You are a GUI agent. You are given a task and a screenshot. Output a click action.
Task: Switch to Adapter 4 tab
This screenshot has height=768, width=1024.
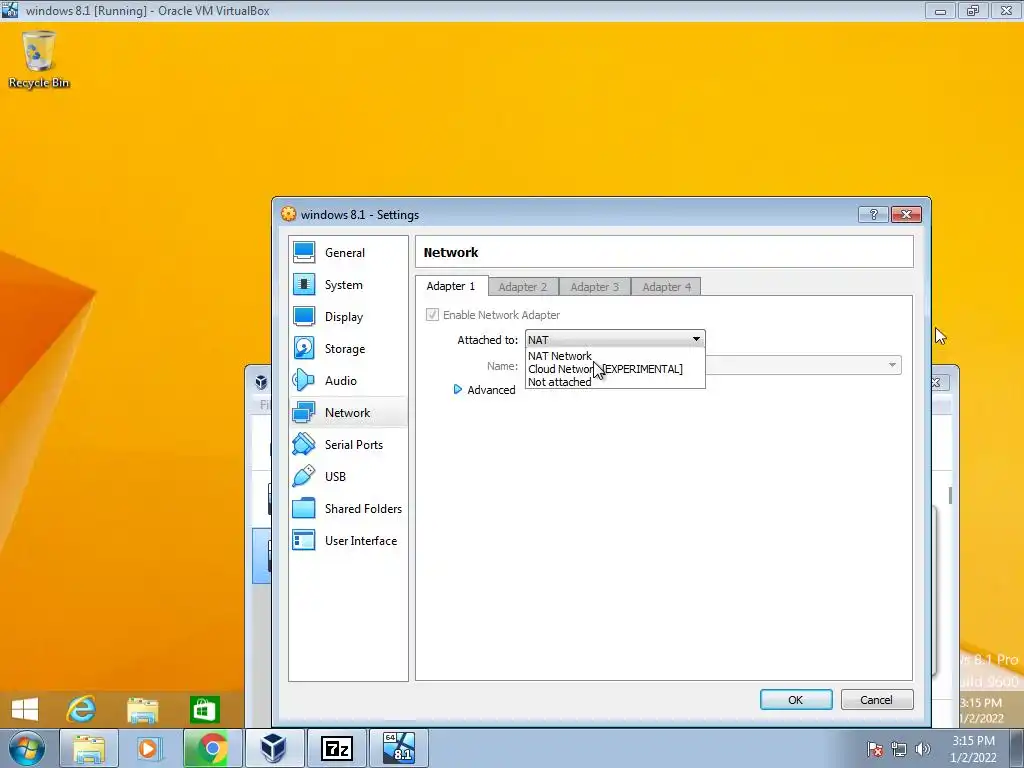pos(666,287)
